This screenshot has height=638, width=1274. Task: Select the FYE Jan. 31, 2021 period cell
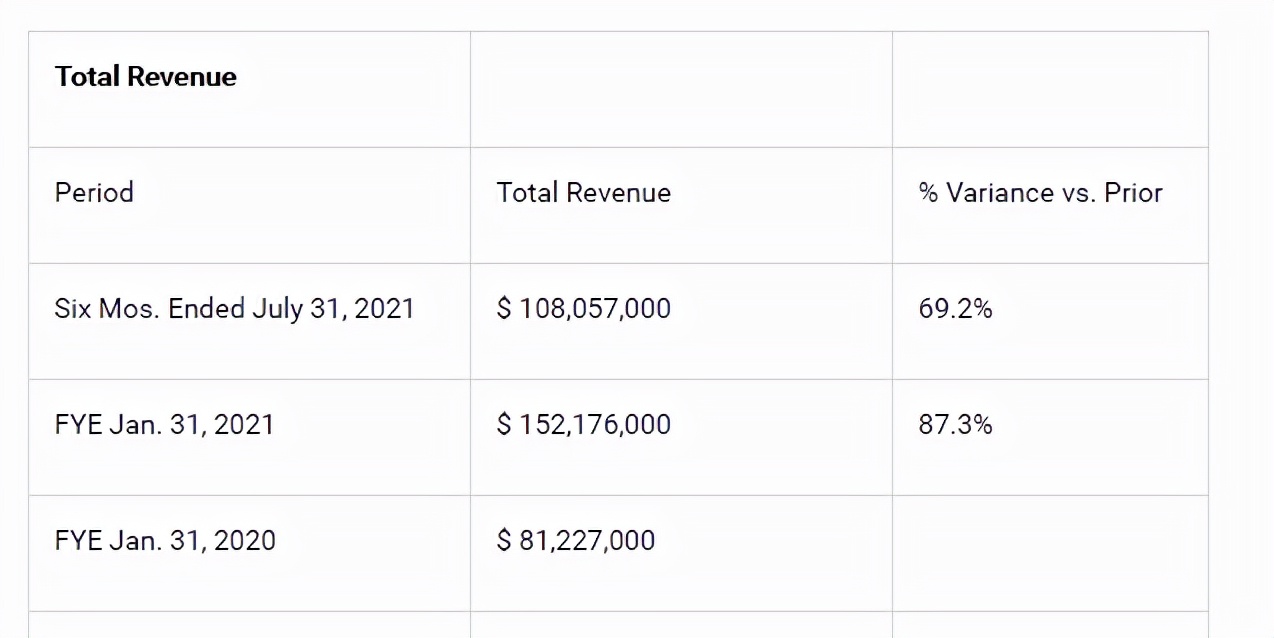point(164,424)
